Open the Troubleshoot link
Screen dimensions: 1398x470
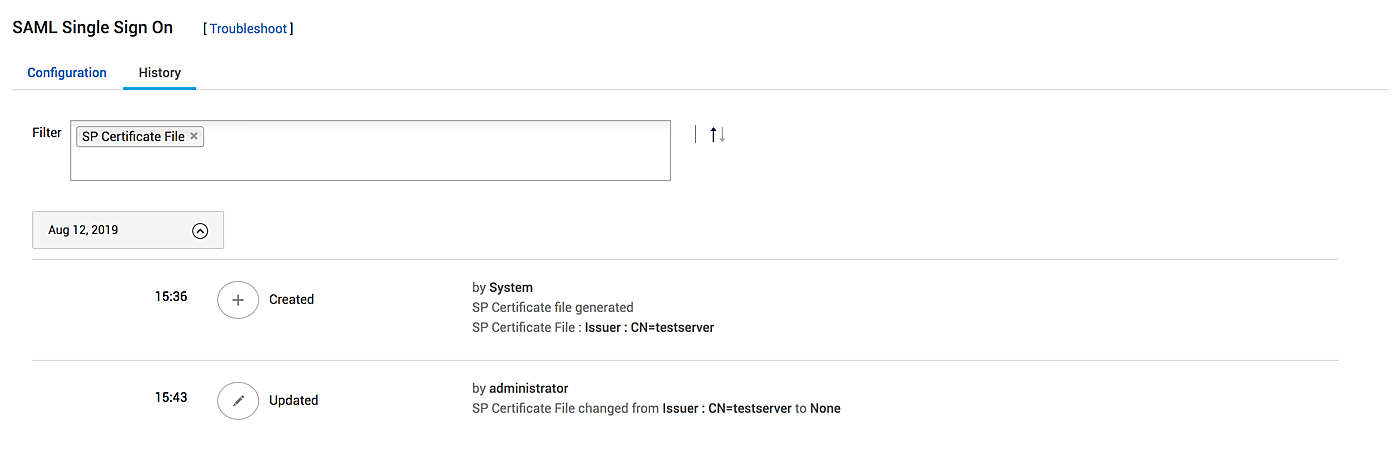(x=248, y=29)
